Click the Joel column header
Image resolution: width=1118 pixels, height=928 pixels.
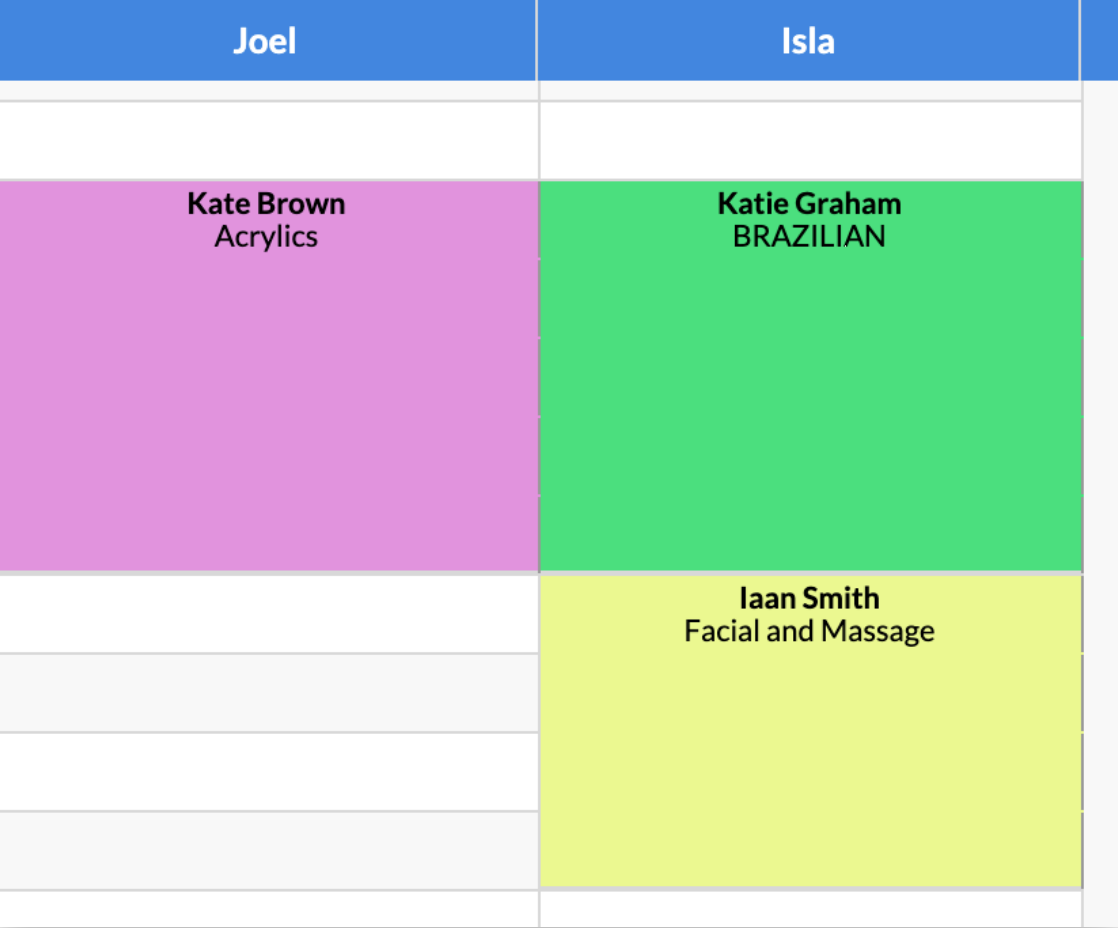[265, 40]
